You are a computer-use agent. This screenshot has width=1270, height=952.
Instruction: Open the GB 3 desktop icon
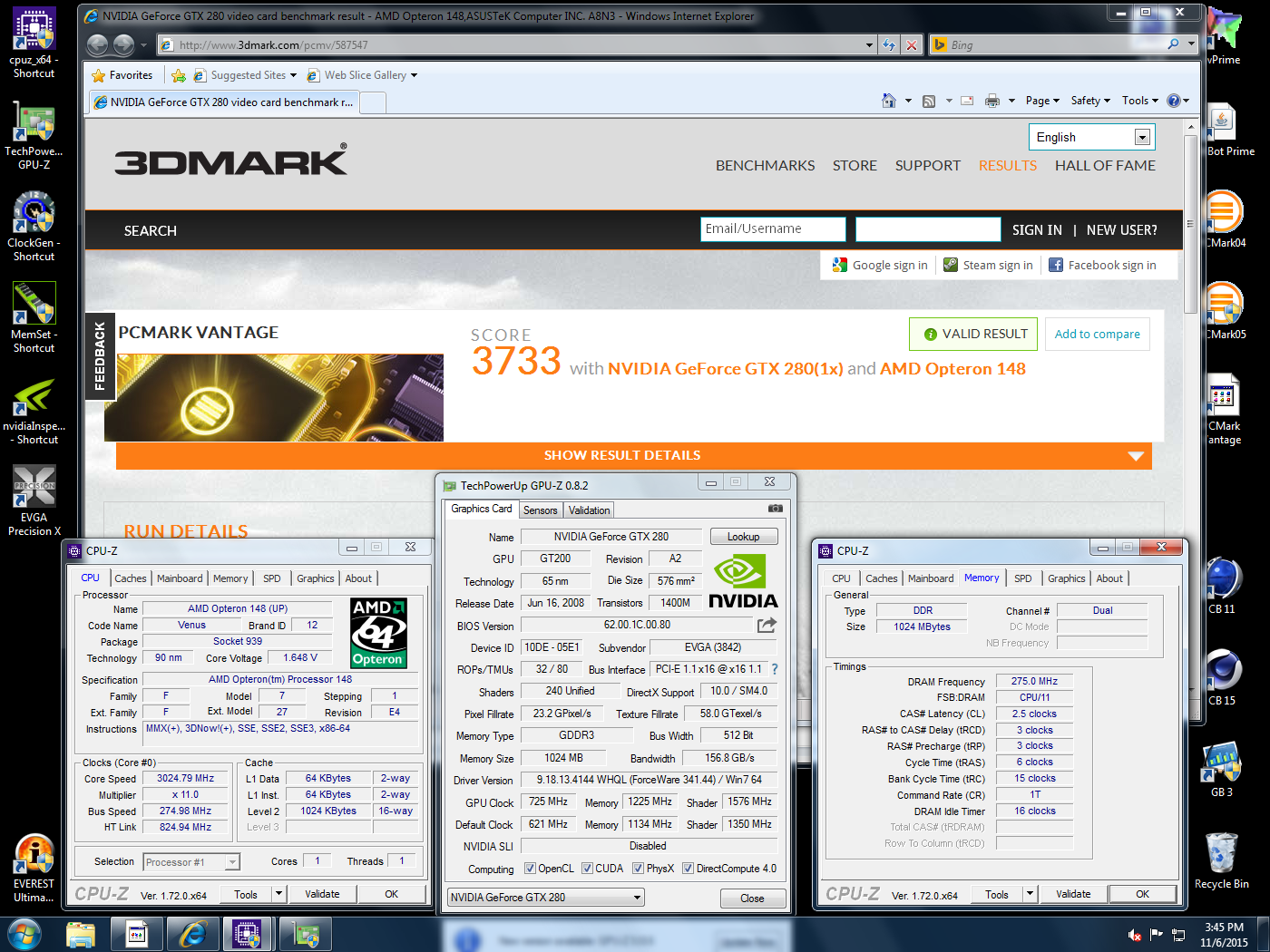[x=1221, y=769]
